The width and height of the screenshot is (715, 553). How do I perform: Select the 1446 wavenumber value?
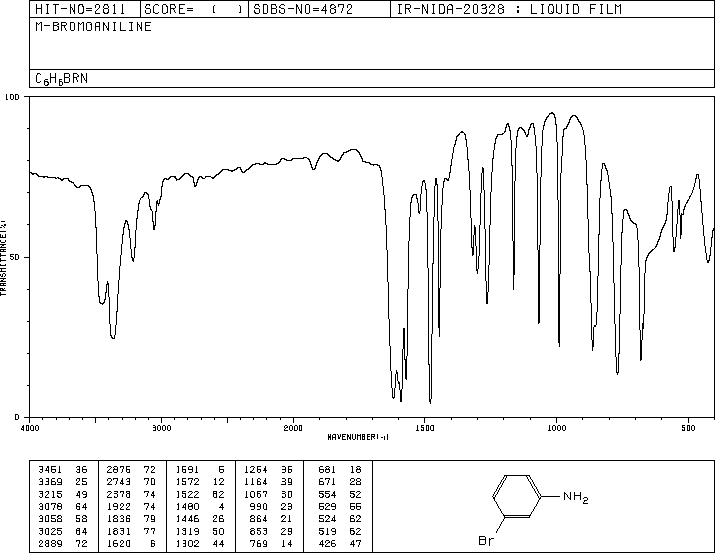187,519
